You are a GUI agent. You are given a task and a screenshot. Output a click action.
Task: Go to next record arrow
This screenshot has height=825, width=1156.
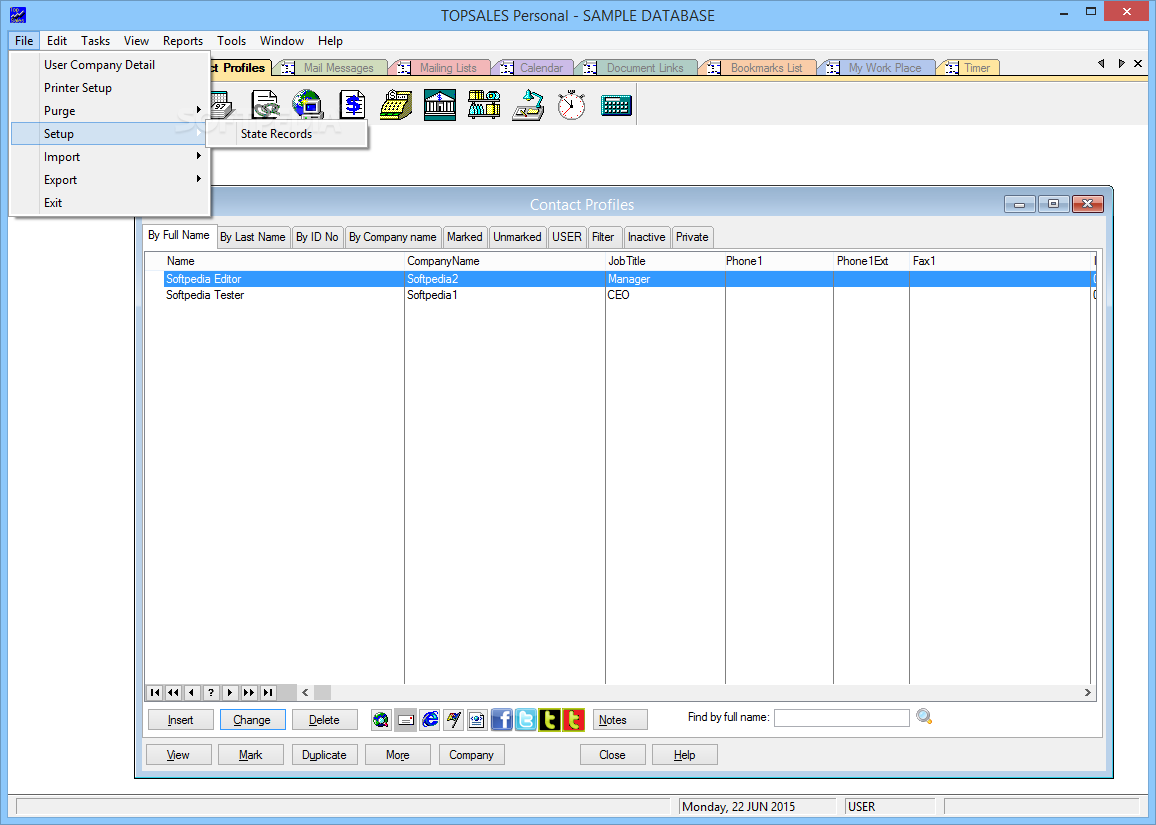230,692
